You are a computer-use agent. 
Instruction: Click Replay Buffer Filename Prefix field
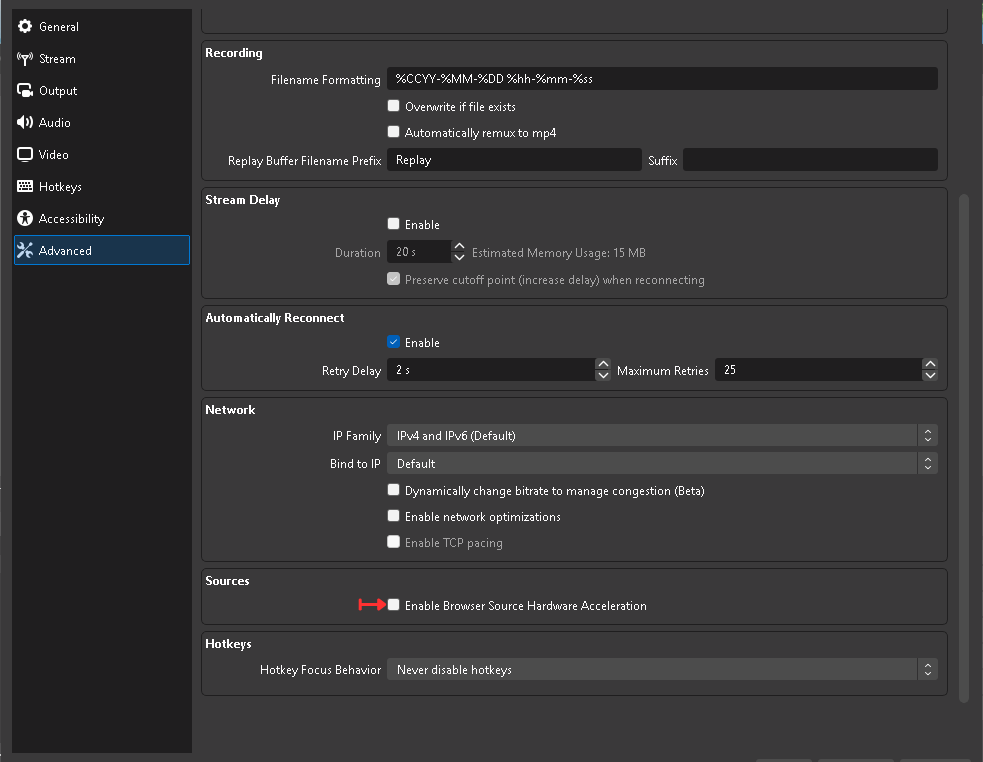(514, 160)
